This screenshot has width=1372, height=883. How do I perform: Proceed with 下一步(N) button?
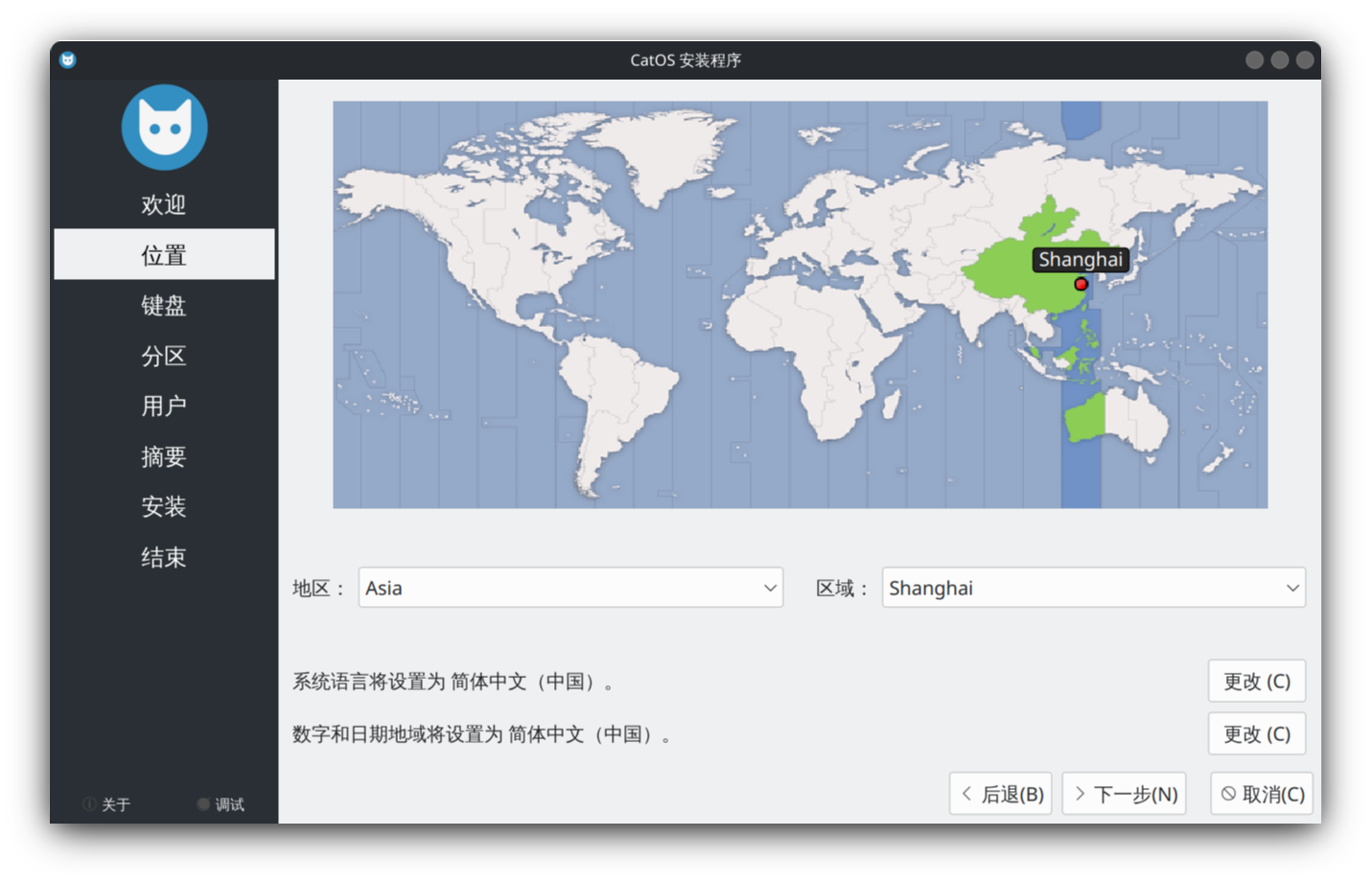pyautogui.click(x=1124, y=794)
